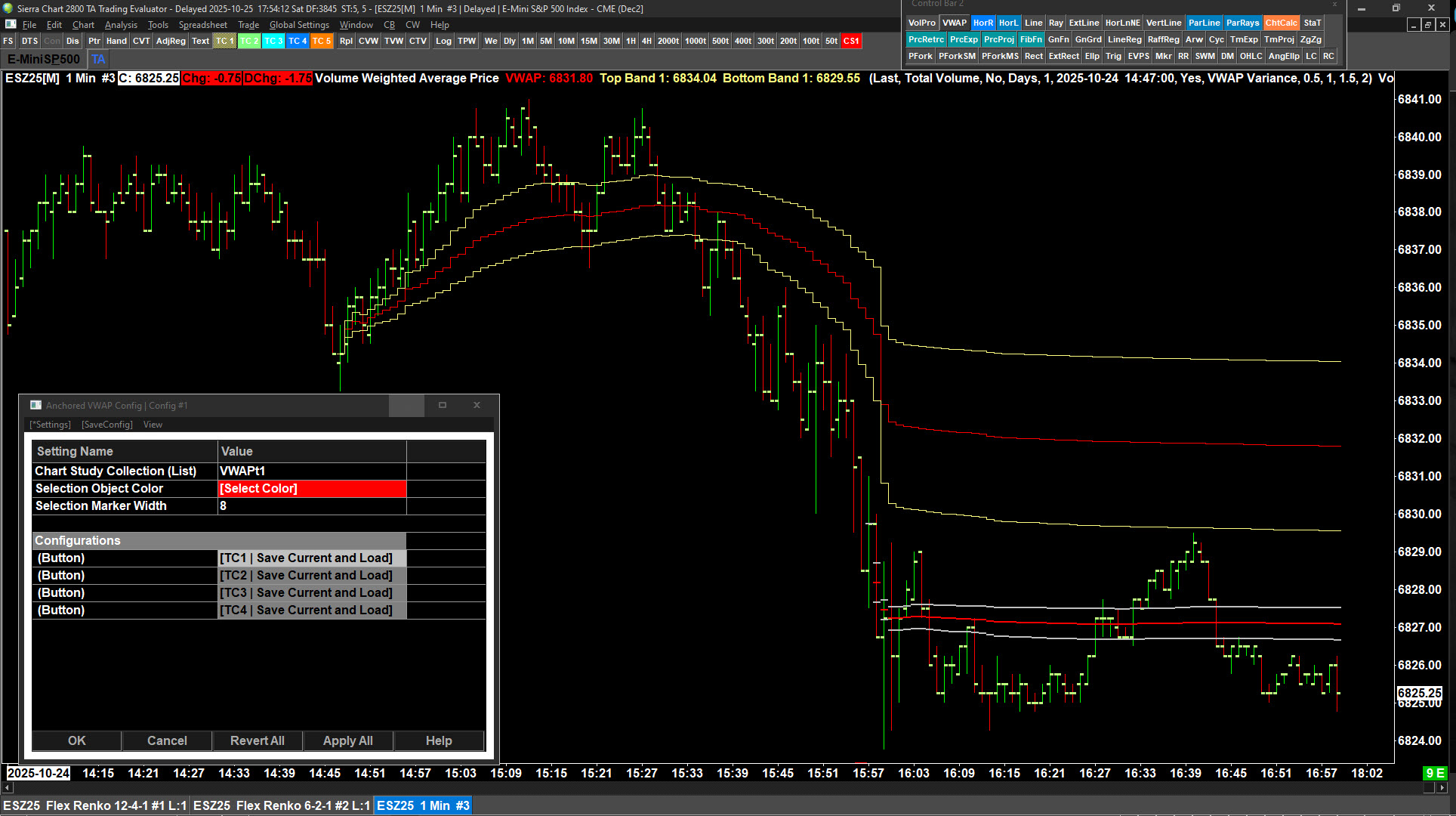
Task: Activate the FibFn Fibonacci fan tool
Action: 1030,39
